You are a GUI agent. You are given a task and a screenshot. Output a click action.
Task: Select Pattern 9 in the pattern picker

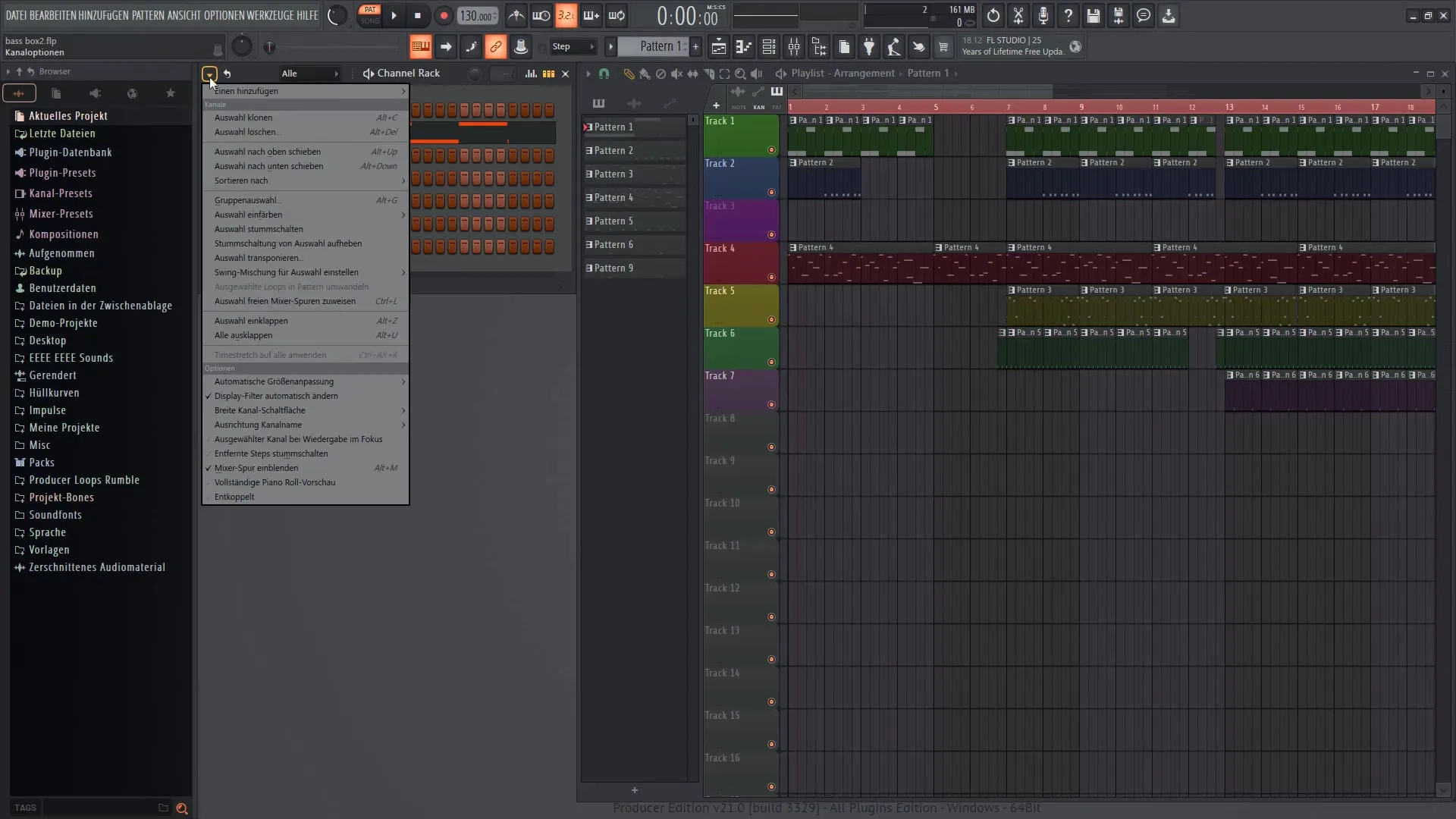pyautogui.click(x=634, y=268)
